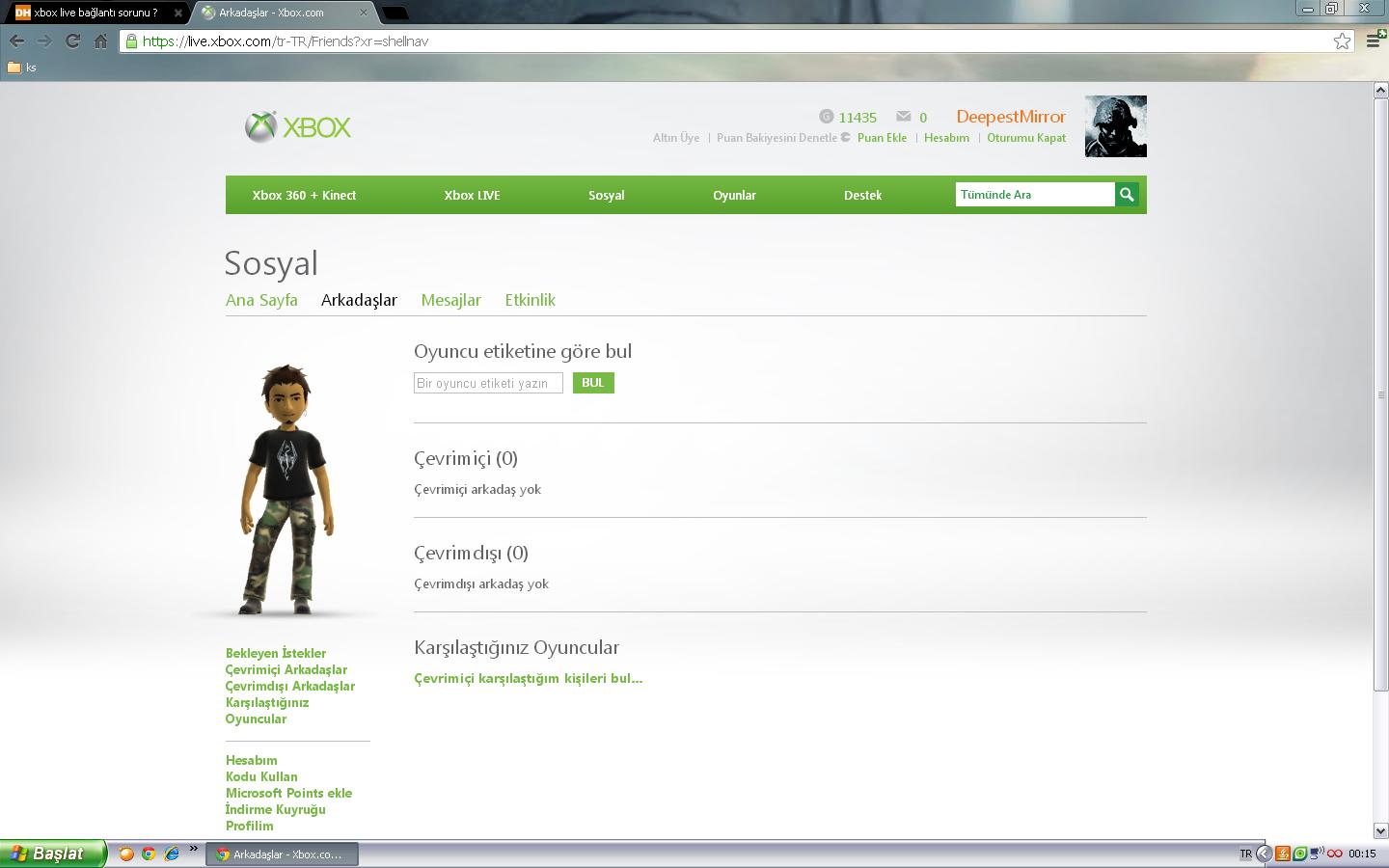This screenshot has width=1389, height=868.
Task: Open a new browser tab
Action: pos(395,13)
